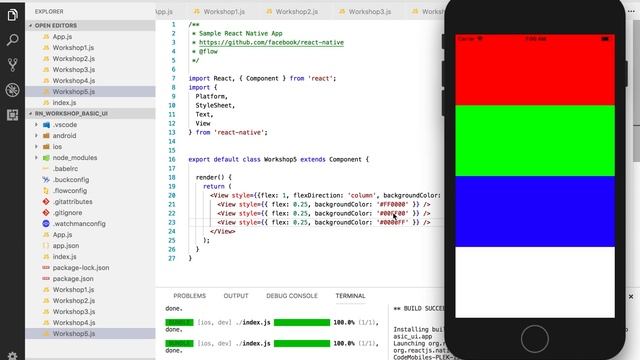This screenshot has width=640, height=360.
Task: Click the '#FF0000' color string on line 21
Action: point(393,204)
